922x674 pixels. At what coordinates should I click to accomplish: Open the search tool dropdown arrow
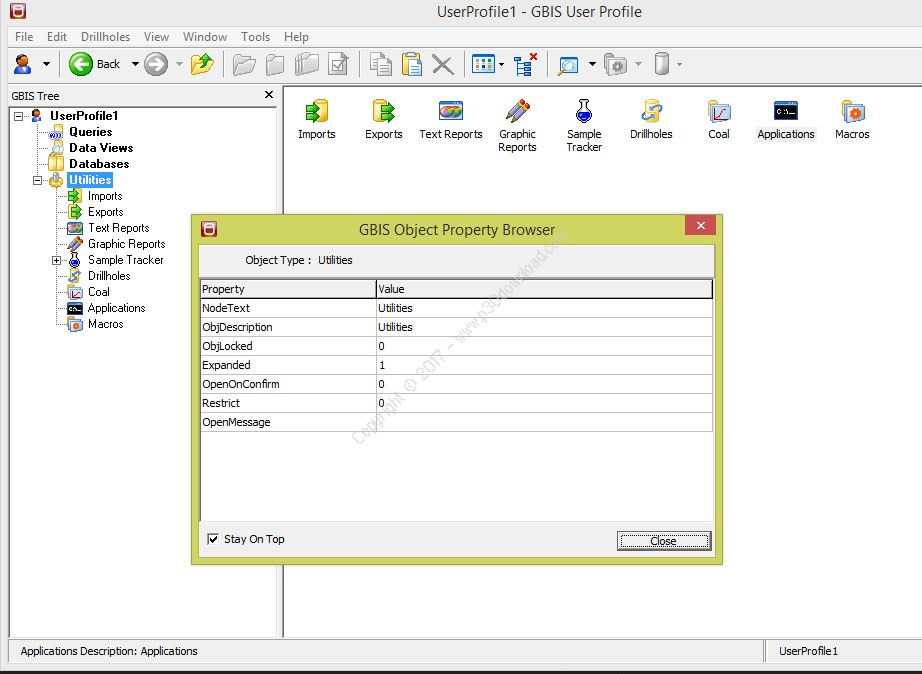pos(592,64)
